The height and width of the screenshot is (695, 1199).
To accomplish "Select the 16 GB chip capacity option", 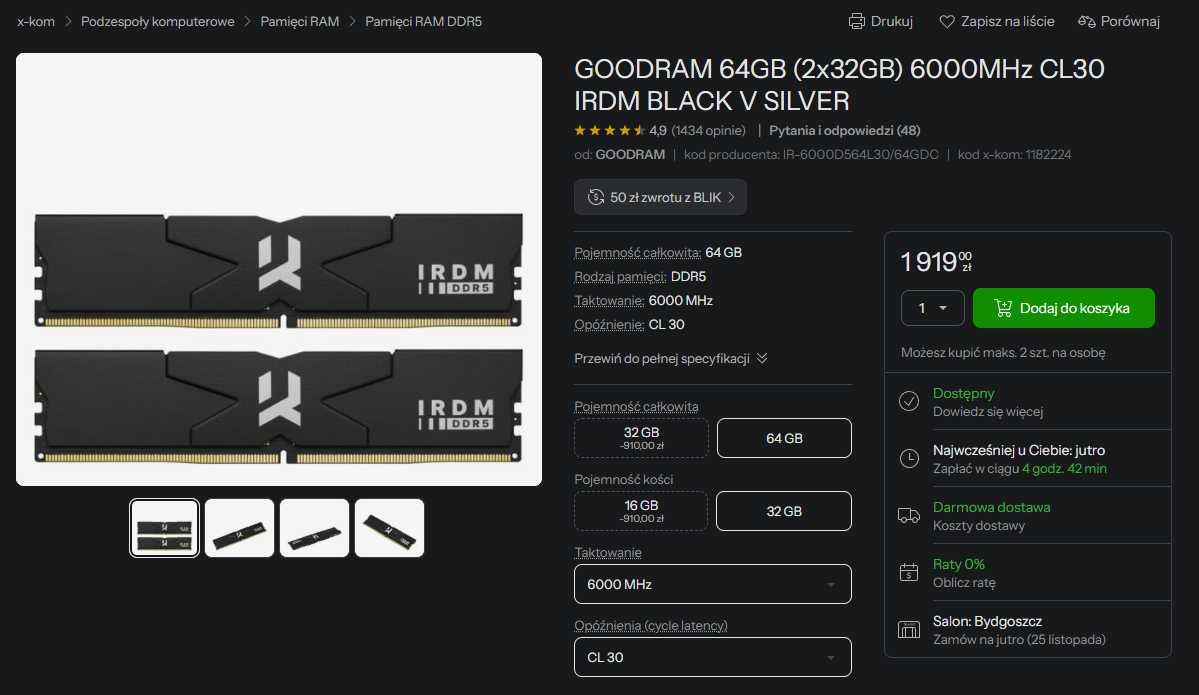I will [x=641, y=511].
